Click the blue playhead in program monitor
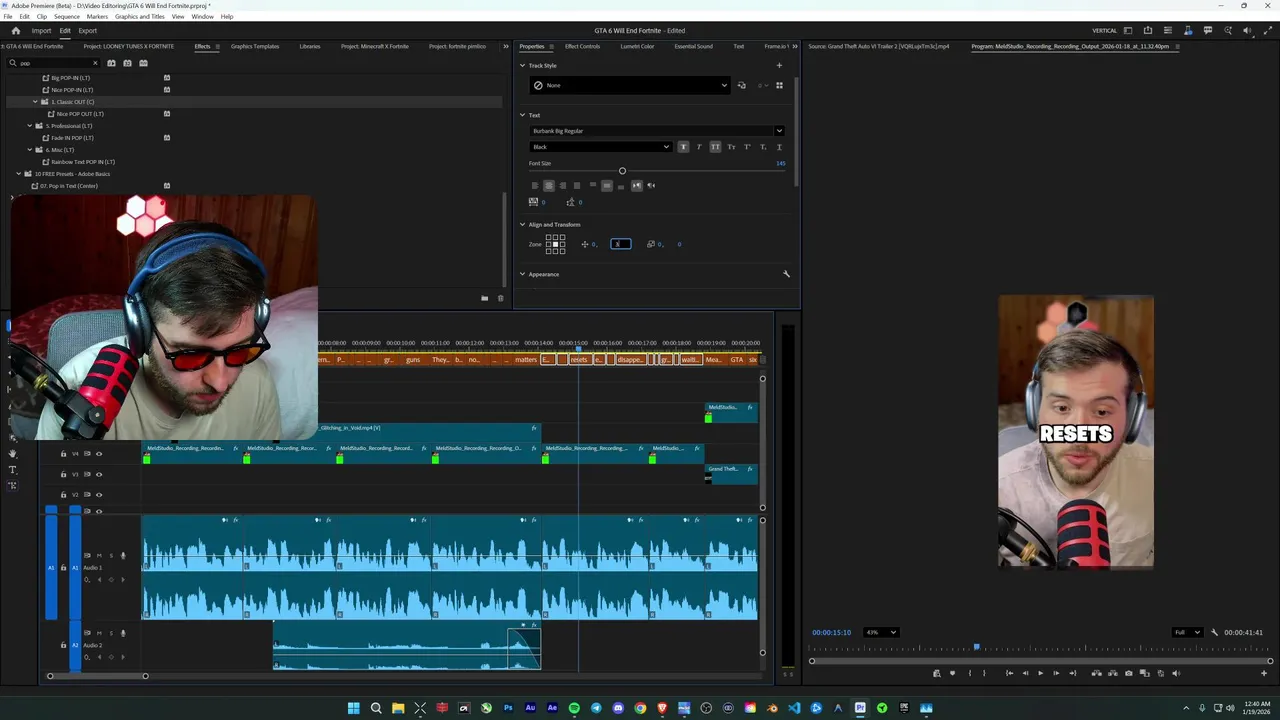This screenshot has height=720, width=1280. point(977,648)
